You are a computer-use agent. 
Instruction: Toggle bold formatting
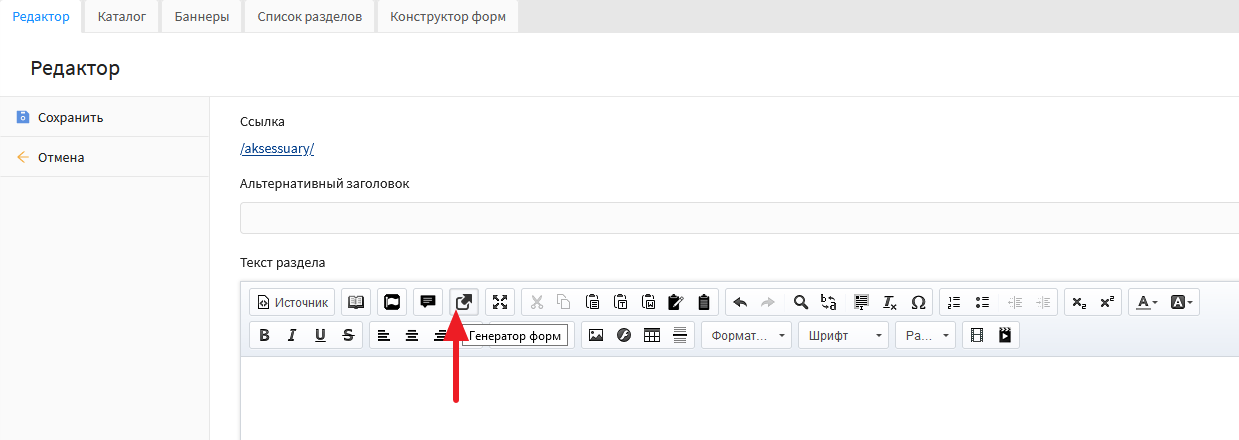pos(264,335)
